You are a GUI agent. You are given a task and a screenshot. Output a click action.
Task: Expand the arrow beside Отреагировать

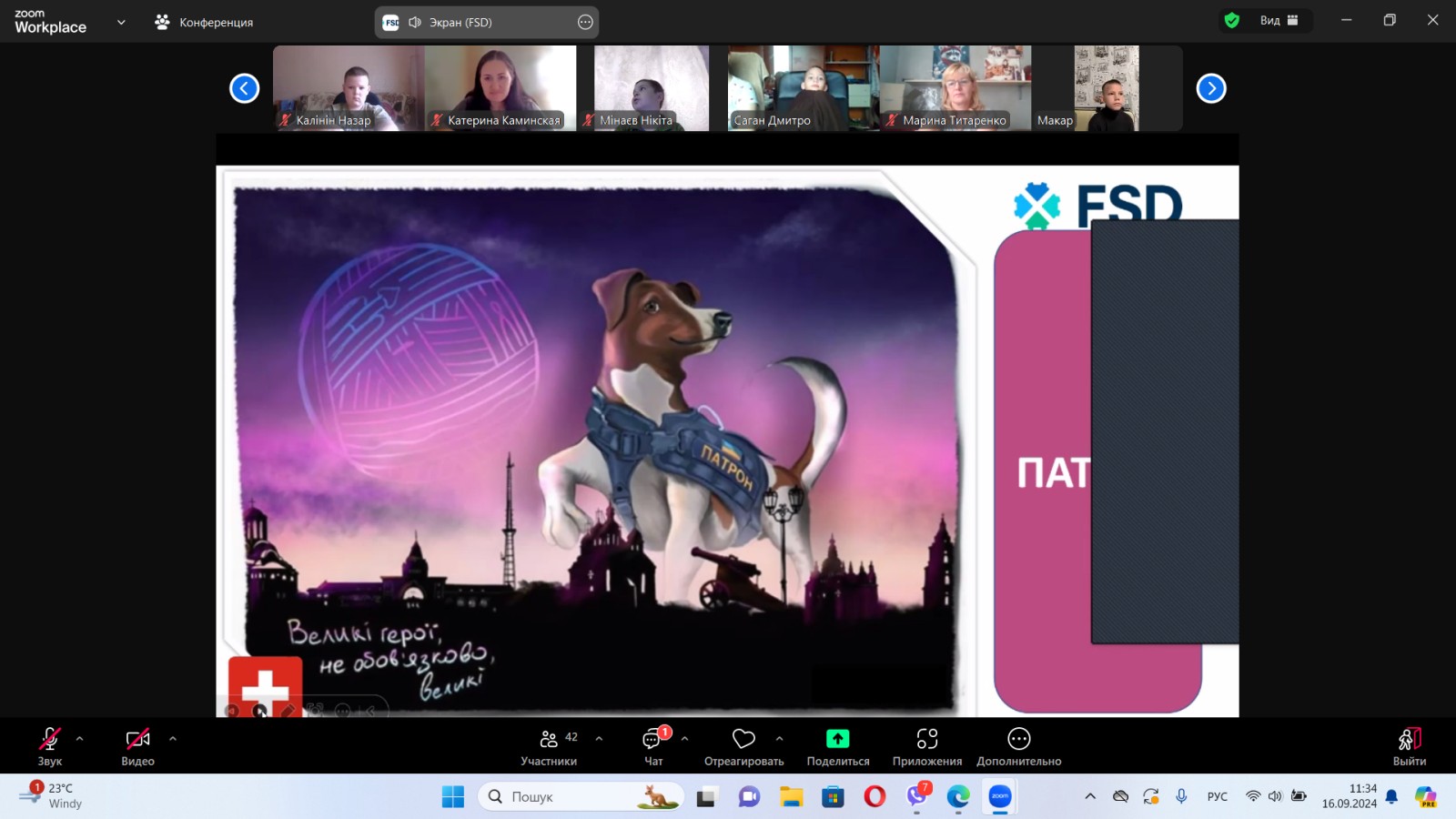780,739
